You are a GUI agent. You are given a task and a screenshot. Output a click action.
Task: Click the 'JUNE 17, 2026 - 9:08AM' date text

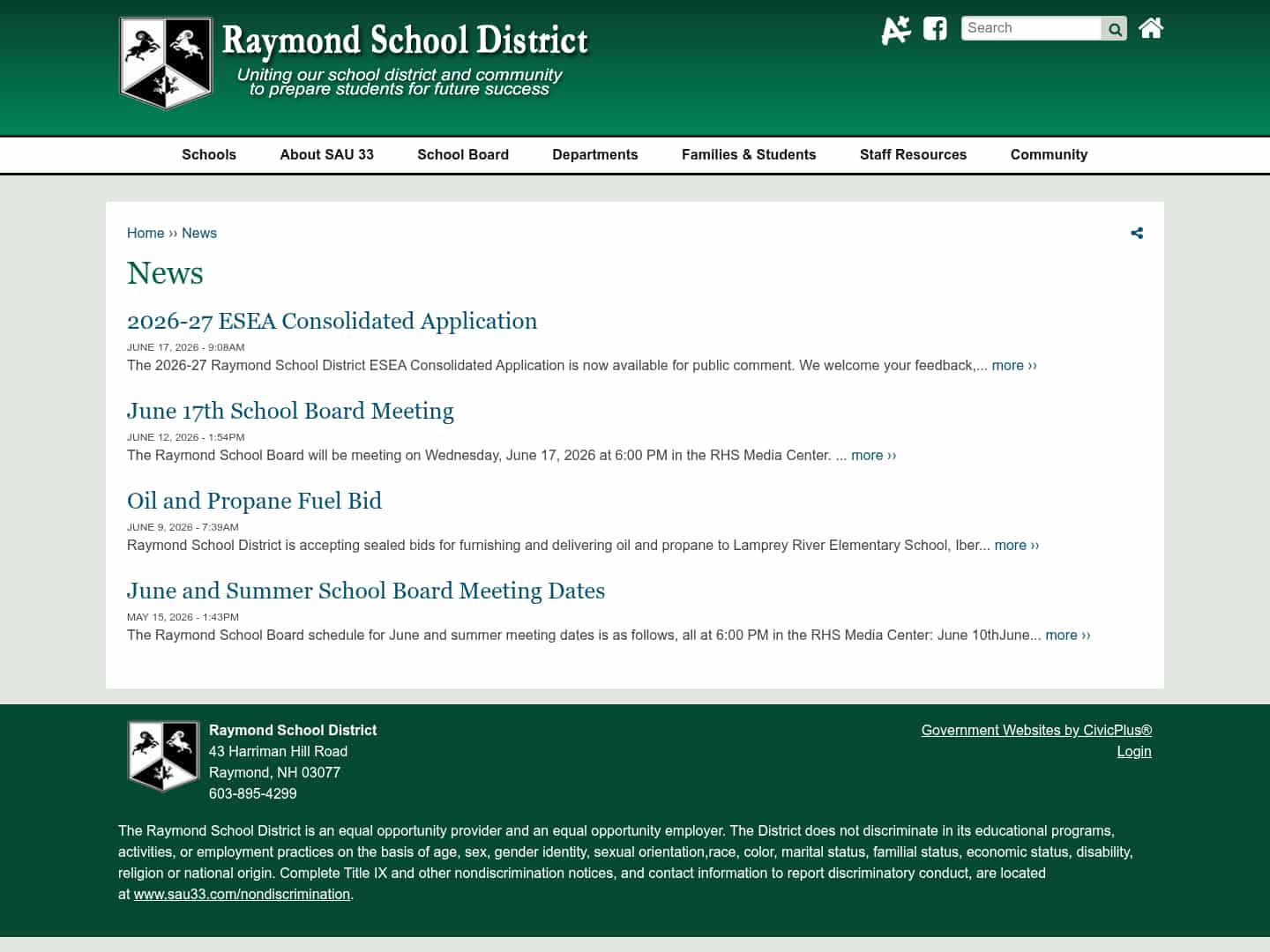click(186, 347)
